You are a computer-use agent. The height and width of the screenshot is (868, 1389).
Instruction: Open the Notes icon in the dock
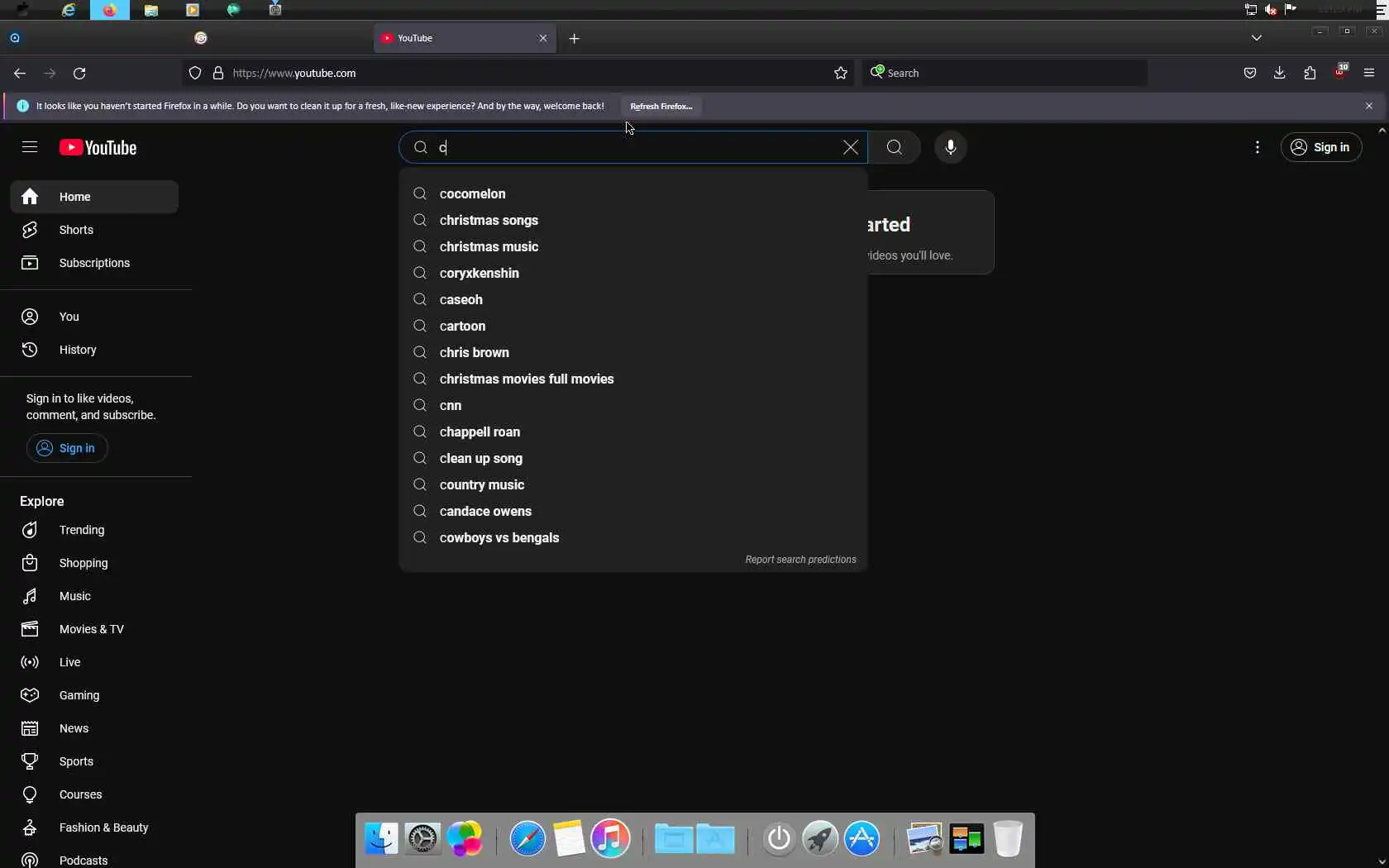569,839
